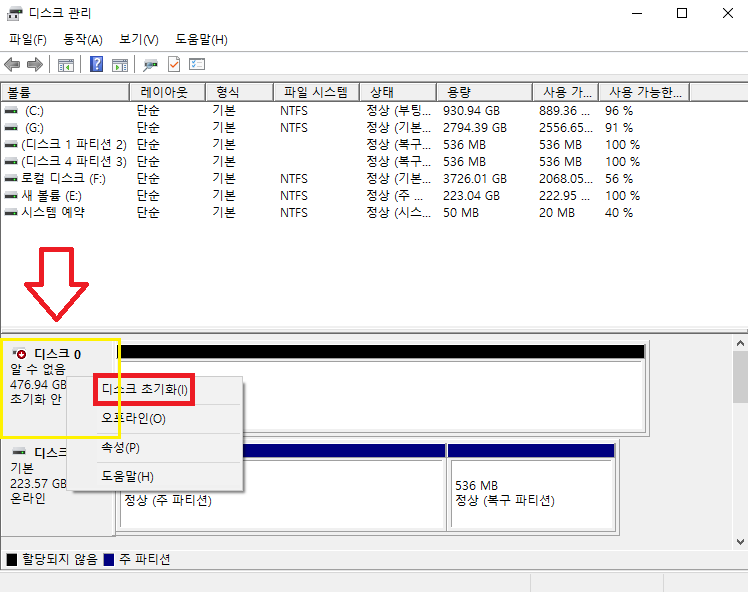Click the black 할당되지 않음 legend swatch

[12, 559]
